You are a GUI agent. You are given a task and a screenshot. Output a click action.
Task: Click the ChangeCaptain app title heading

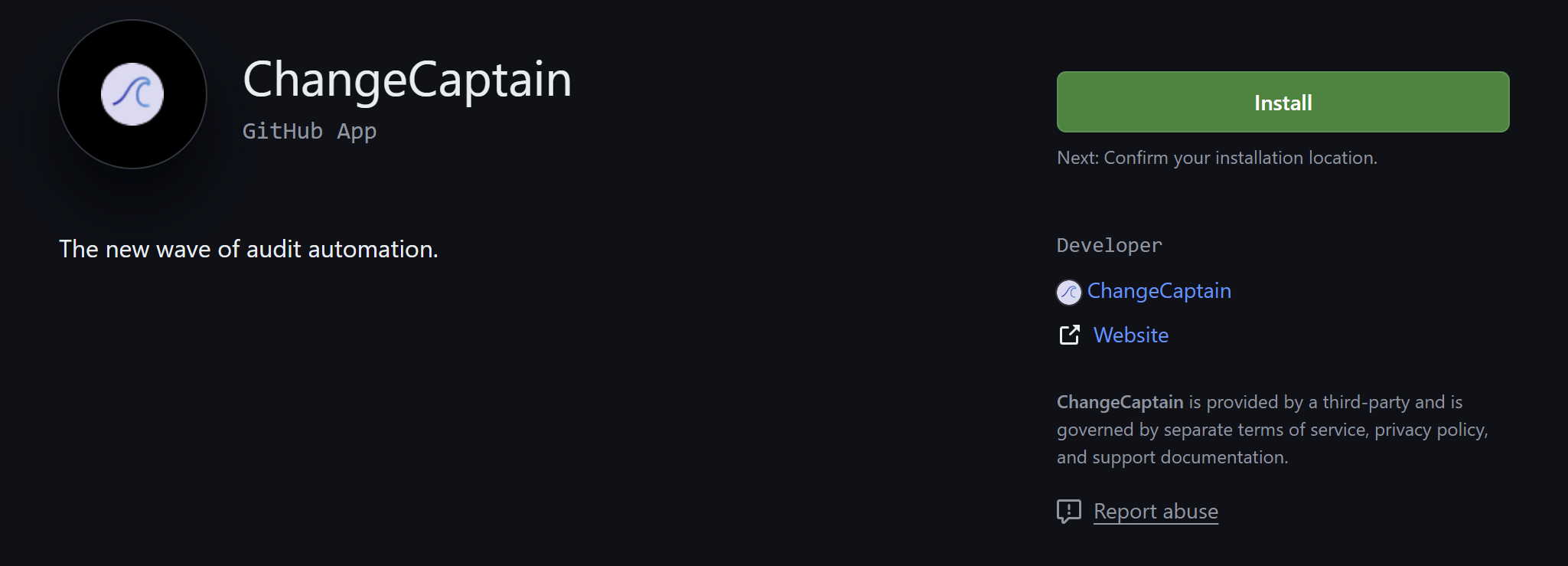coord(407,80)
